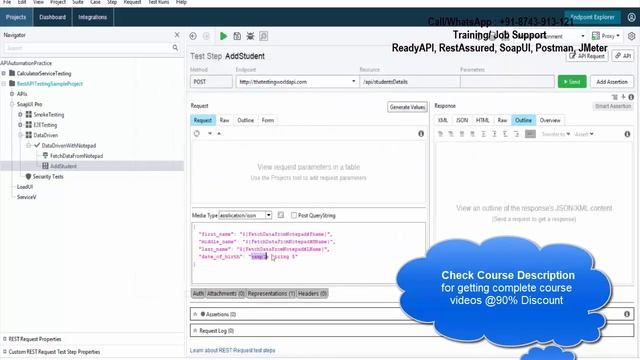Click the Navigator search field
The width and height of the screenshot is (640, 360).
pos(88,48)
